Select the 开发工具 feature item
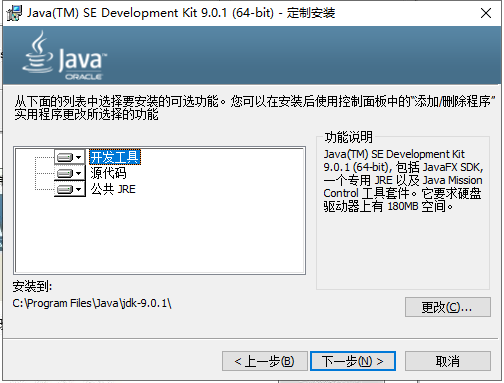The height and width of the screenshot is (383, 504). tap(115, 157)
